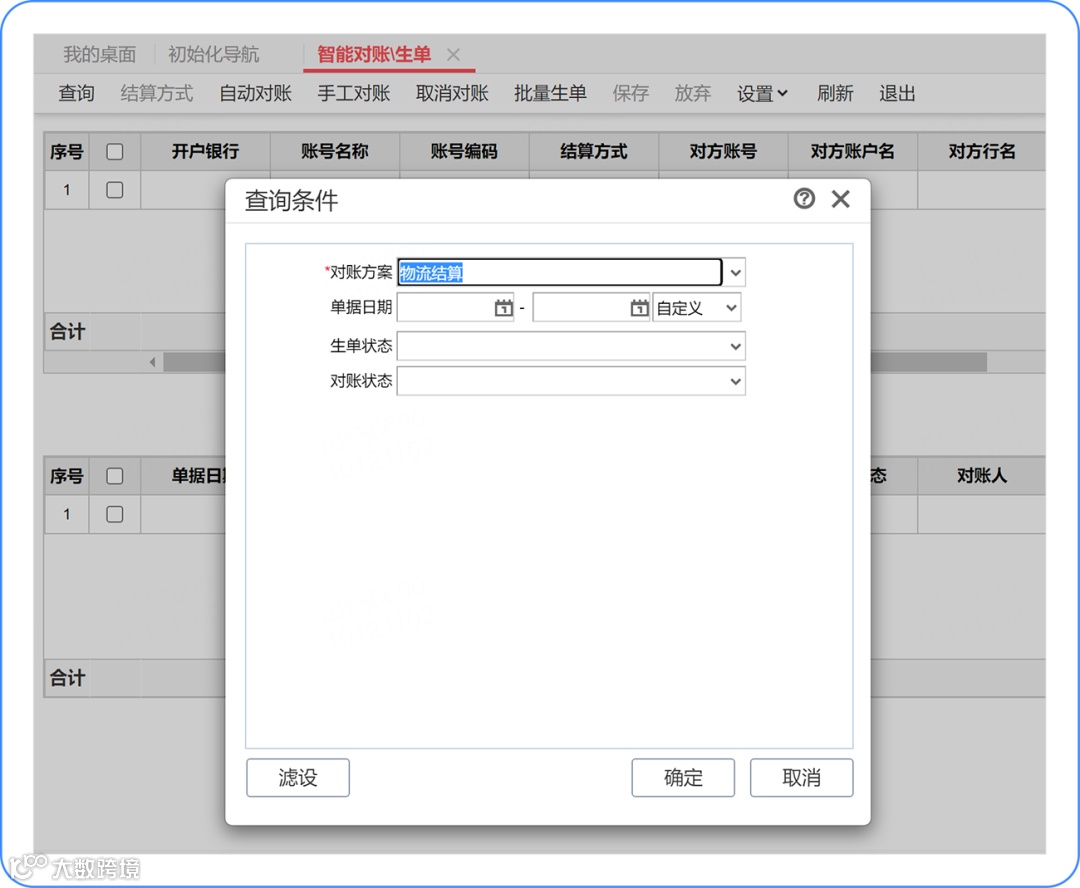The height and width of the screenshot is (888, 1080).
Task: Open the 设置 menu dropdown
Action: (762, 94)
